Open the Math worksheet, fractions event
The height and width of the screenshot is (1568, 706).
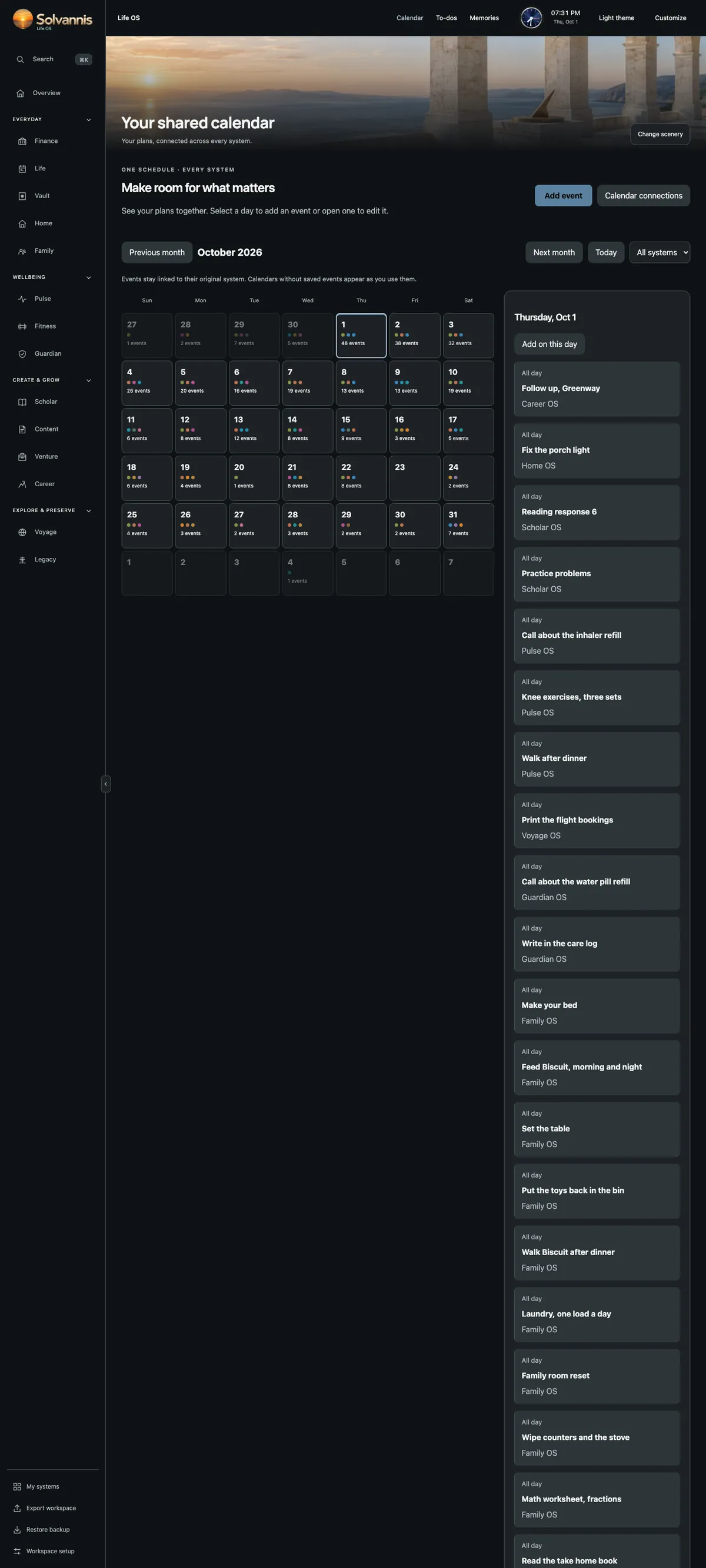click(x=597, y=1500)
